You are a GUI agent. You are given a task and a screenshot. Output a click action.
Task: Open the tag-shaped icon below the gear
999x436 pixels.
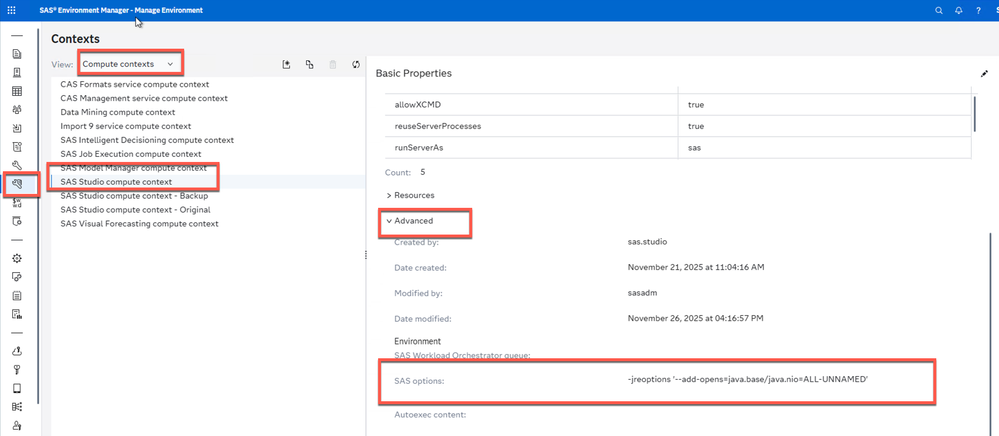[17, 277]
